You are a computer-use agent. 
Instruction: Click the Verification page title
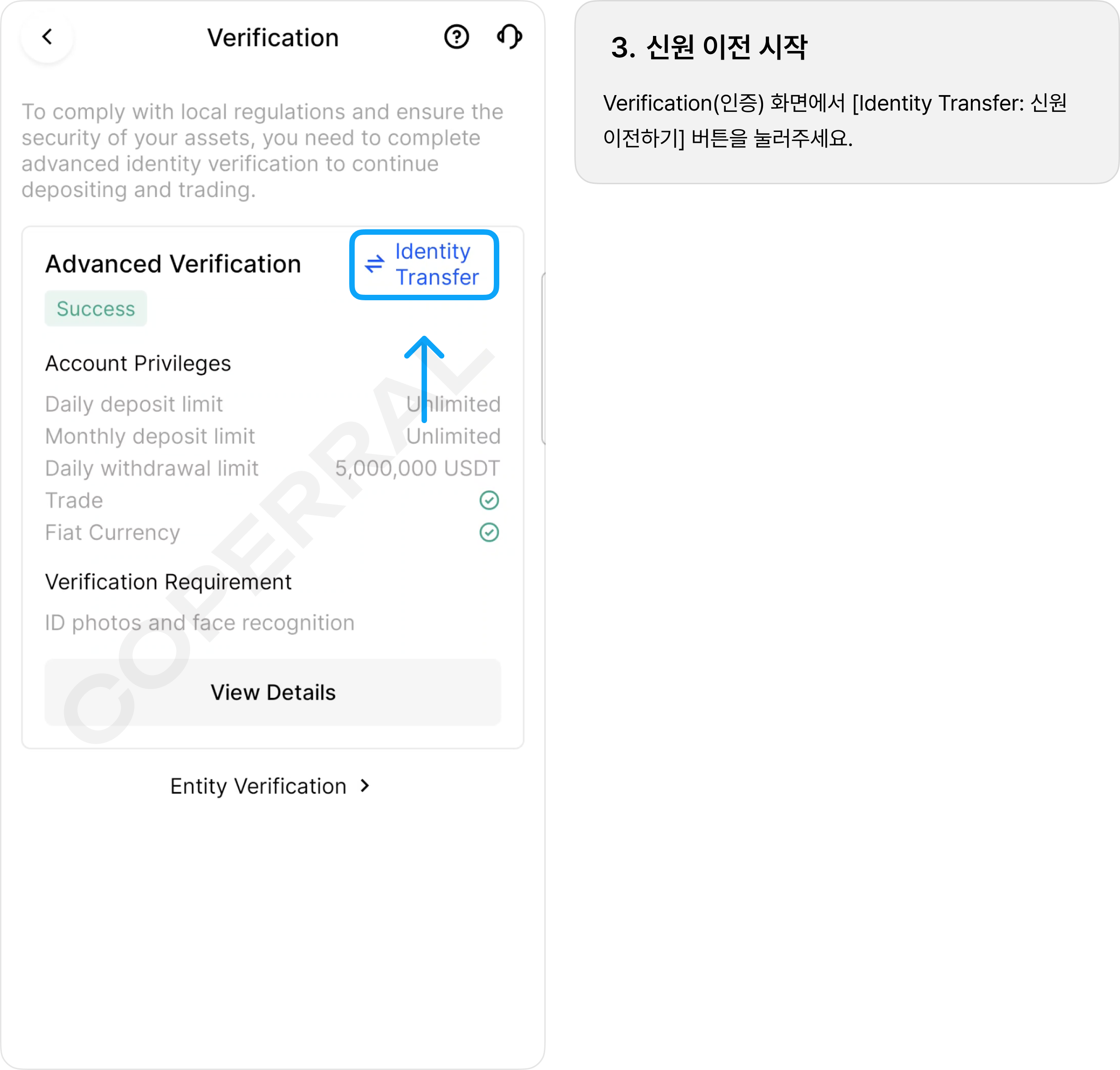(273, 38)
